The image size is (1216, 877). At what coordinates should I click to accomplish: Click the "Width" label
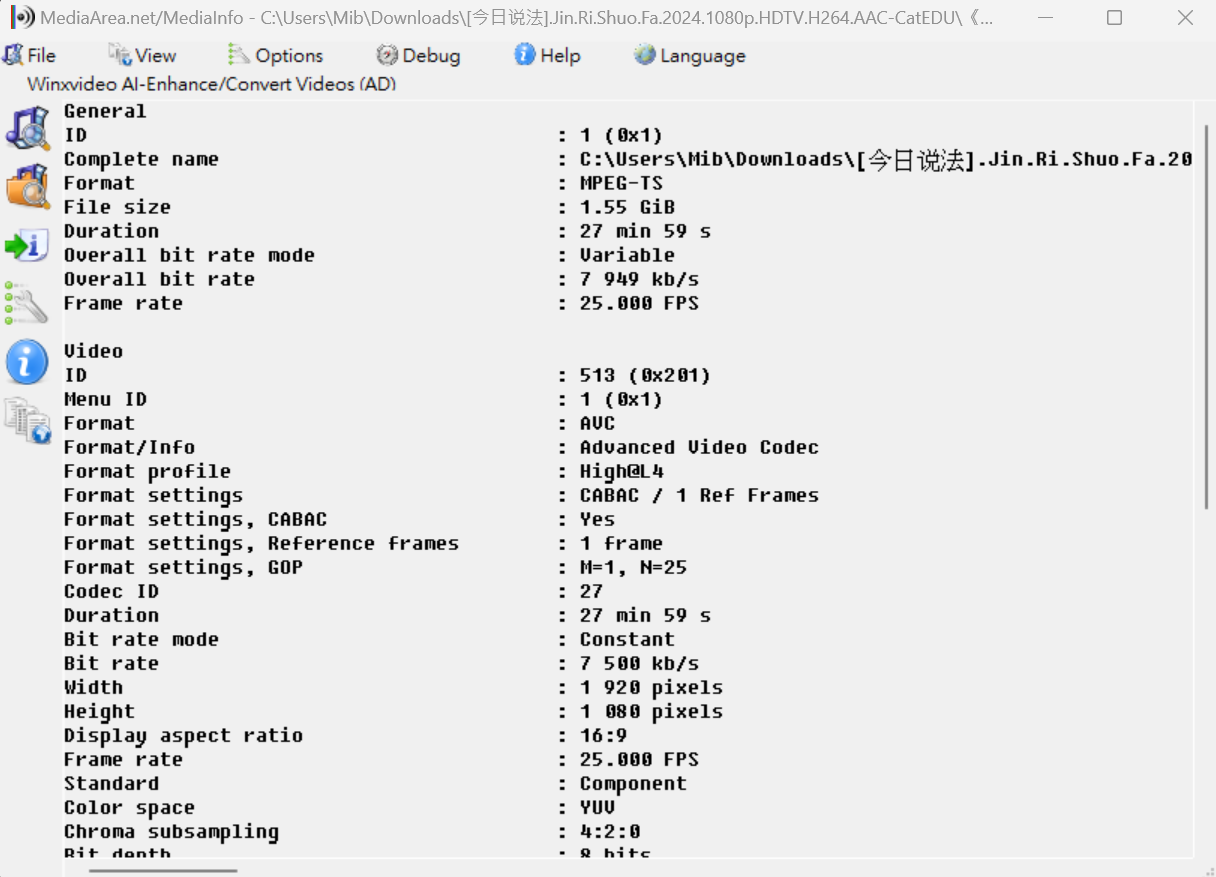click(93, 687)
